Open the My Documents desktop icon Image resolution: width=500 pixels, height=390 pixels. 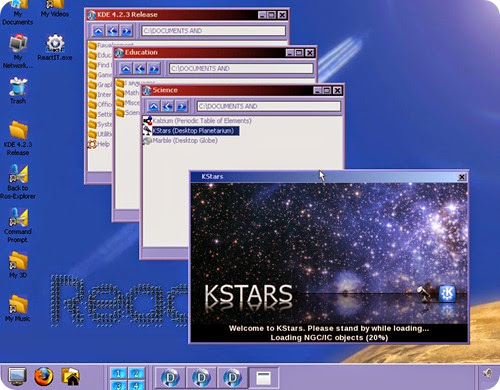(x=18, y=13)
